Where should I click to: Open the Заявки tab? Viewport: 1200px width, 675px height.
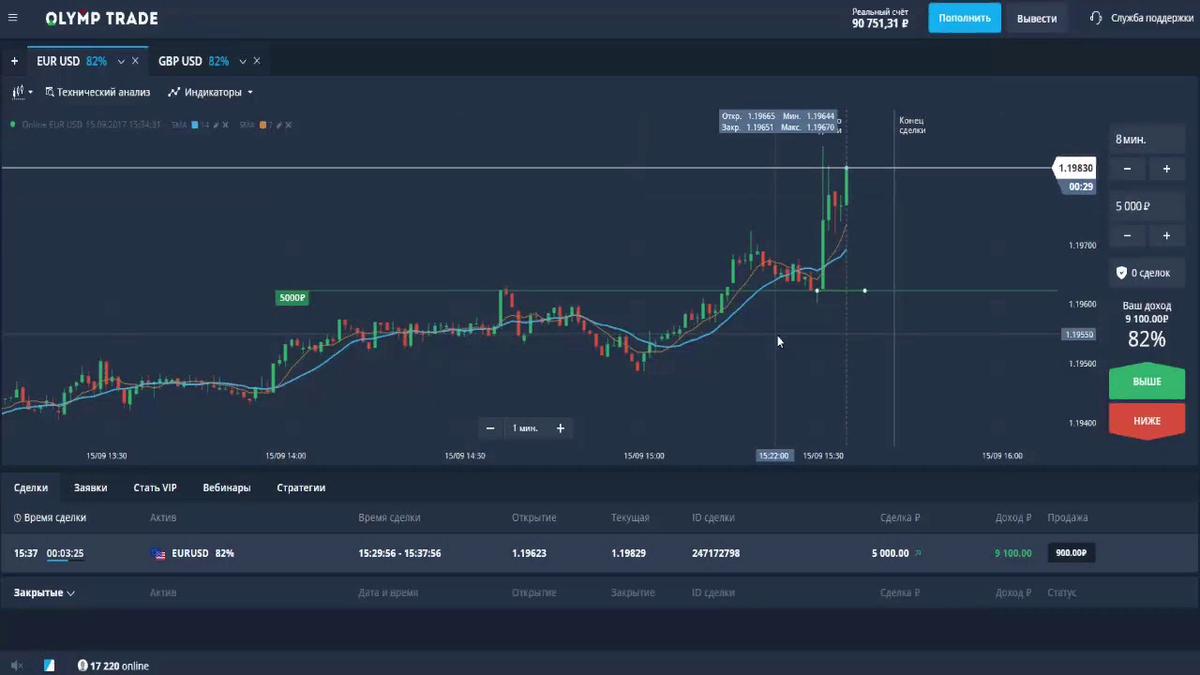[x=90, y=488]
